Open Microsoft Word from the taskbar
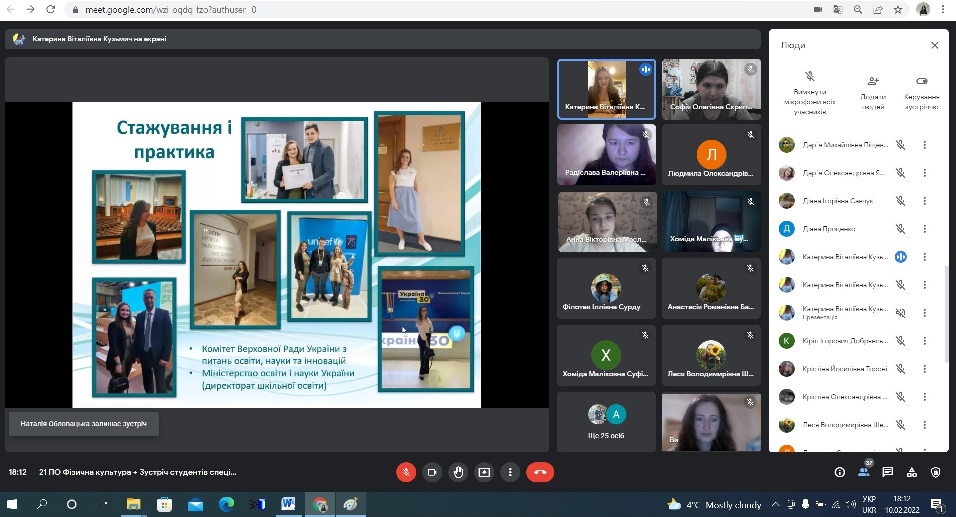This screenshot has height=517, width=956. point(289,504)
